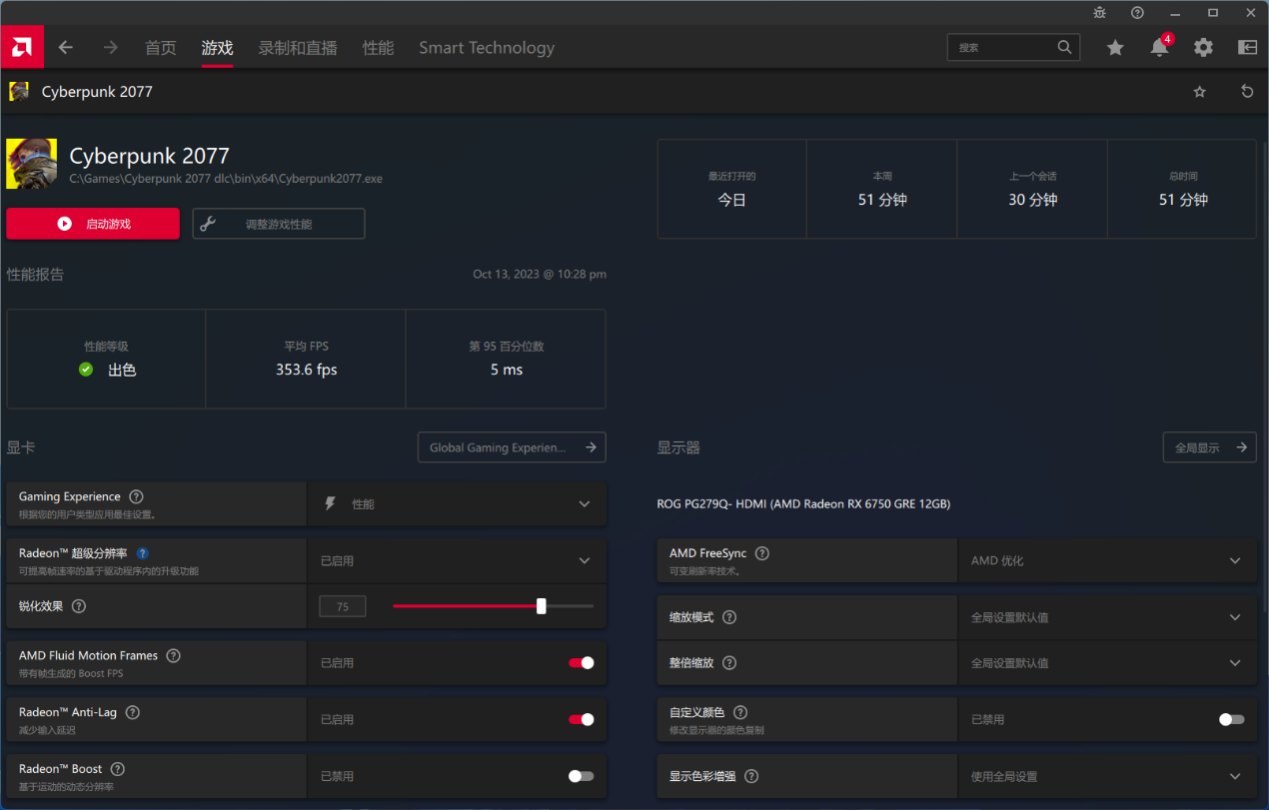The height and width of the screenshot is (810, 1269).
Task: Click the Cyberpunk2077.exe file path
Action: (226, 179)
